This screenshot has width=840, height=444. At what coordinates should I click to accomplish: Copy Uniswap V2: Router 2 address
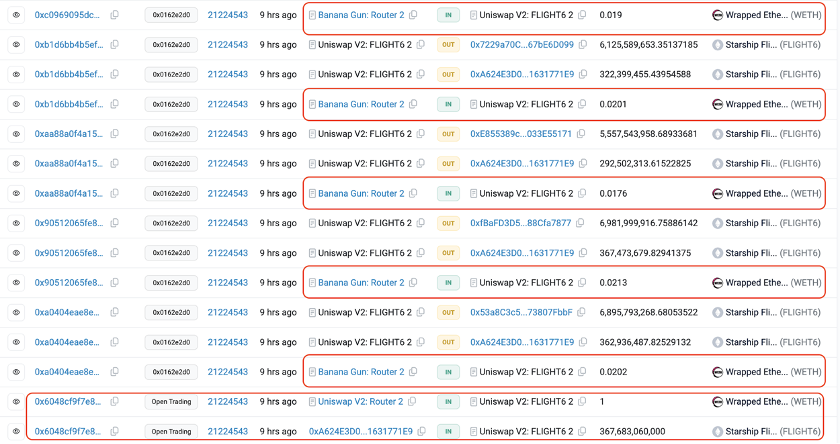pos(412,401)
